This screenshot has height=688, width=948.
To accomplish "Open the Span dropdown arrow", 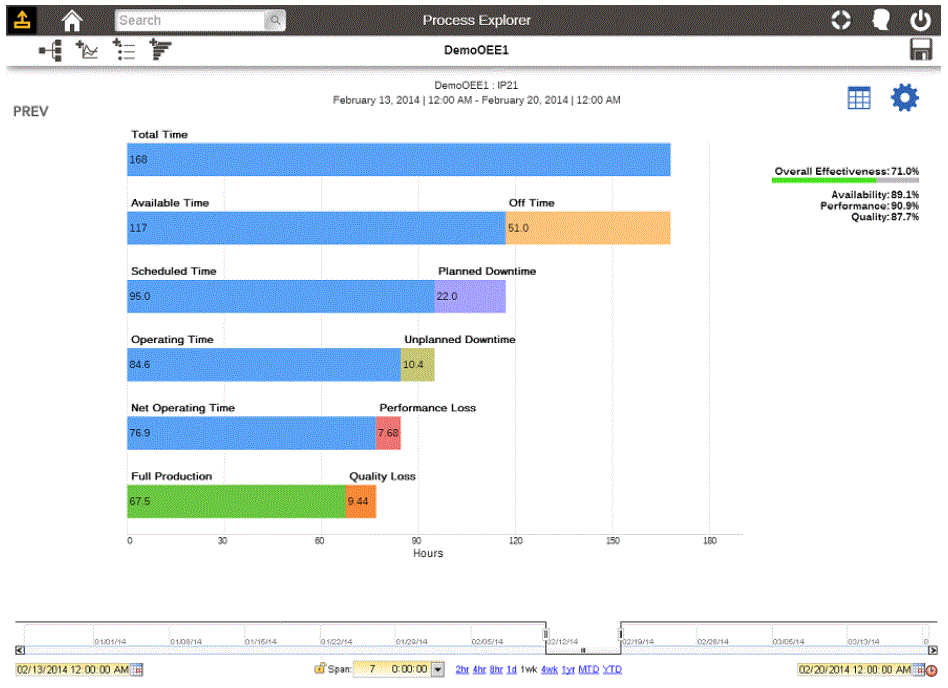I will click(x=438, y=669).
